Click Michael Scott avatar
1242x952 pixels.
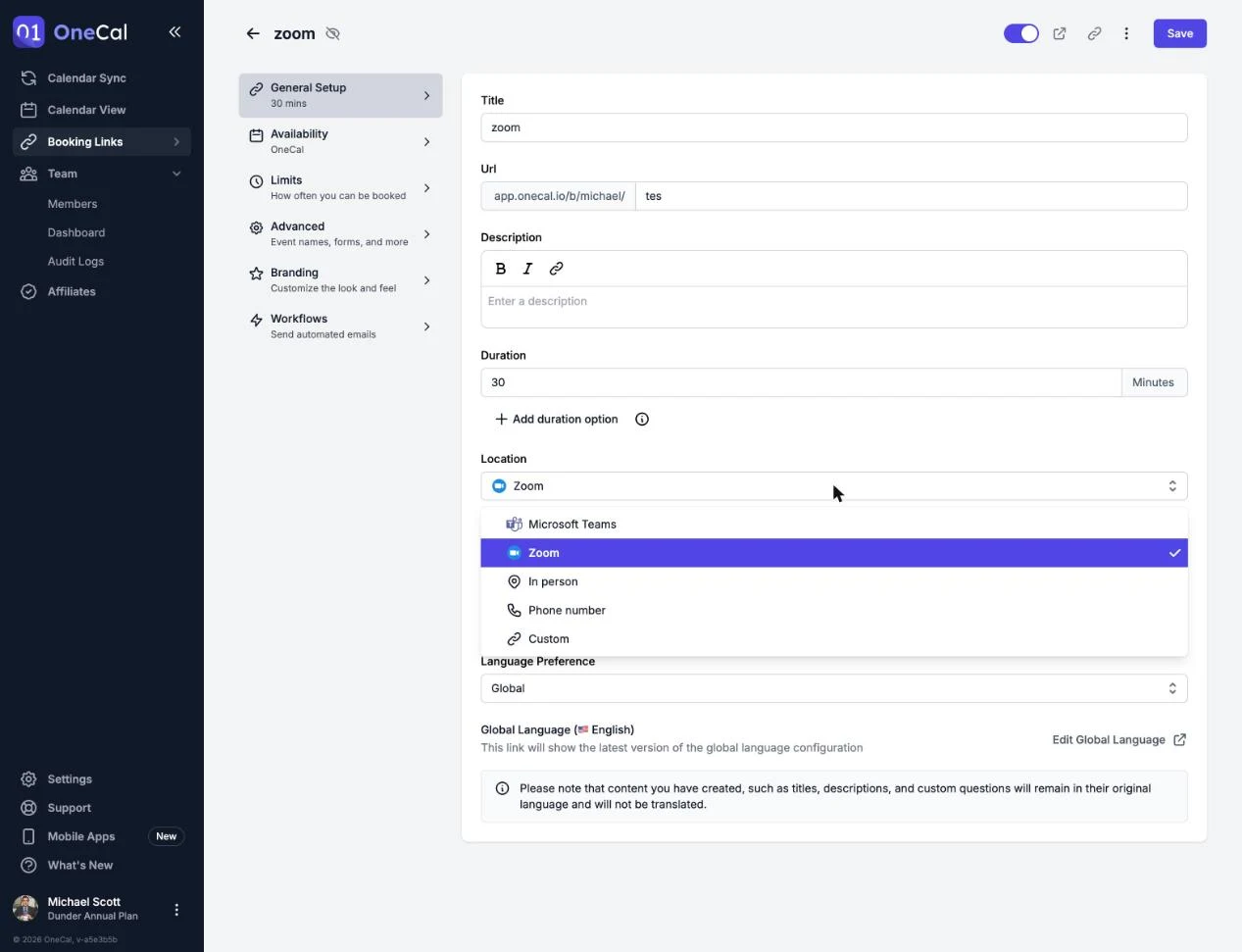click(25, 908)
